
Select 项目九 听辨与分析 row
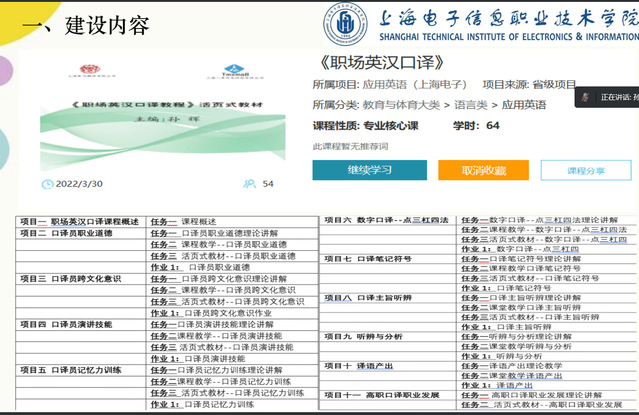point(363,336)
